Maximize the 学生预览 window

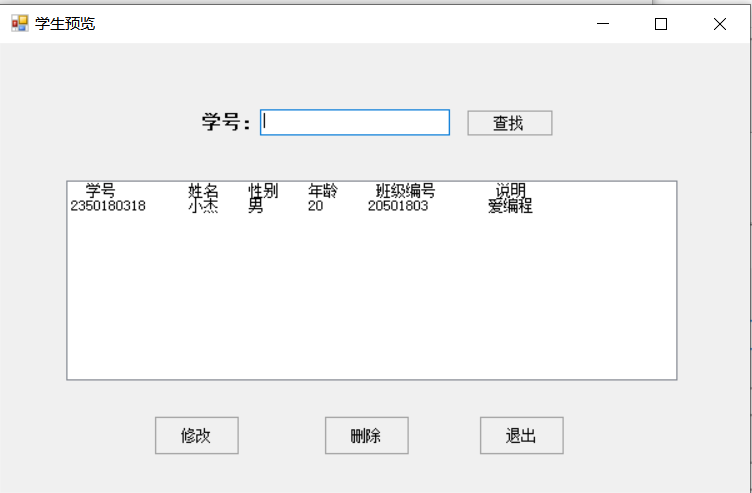point(661,23)
